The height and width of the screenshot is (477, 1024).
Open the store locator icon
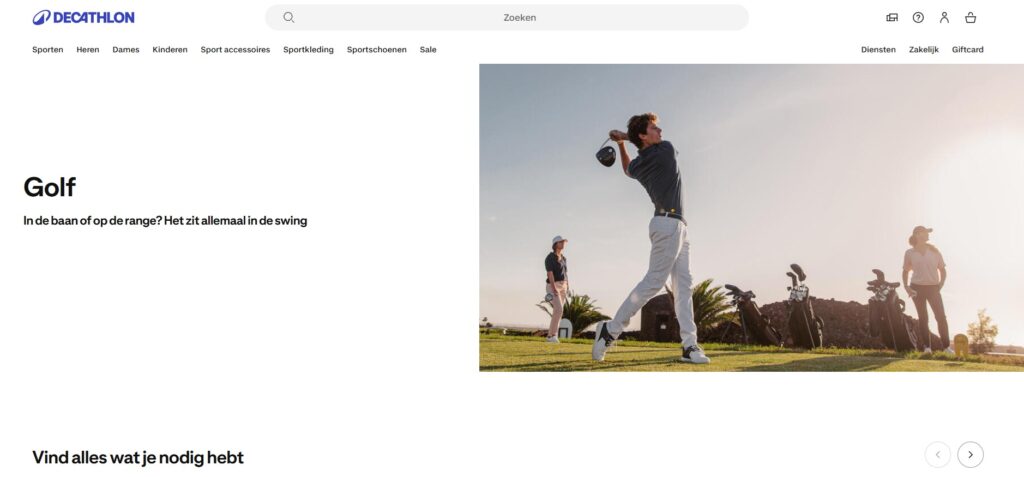pyautogui.click(x=892, y=17)
